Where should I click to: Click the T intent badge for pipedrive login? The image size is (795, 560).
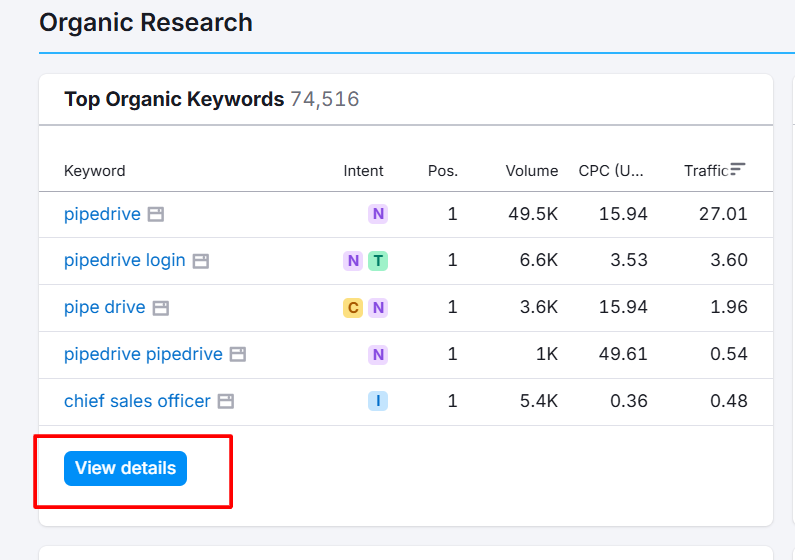click(378, 261)
